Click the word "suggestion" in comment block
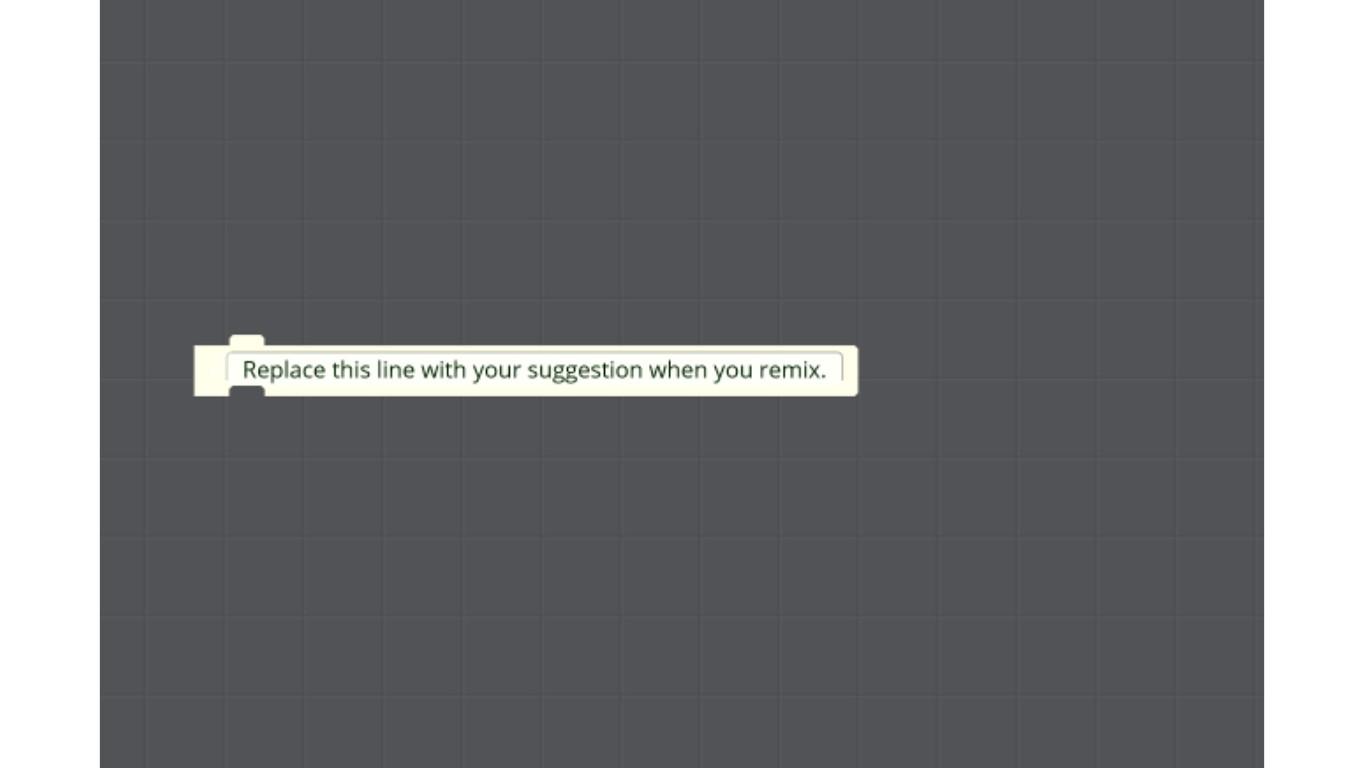This screenshot has width=1364, height=768. 585,370
